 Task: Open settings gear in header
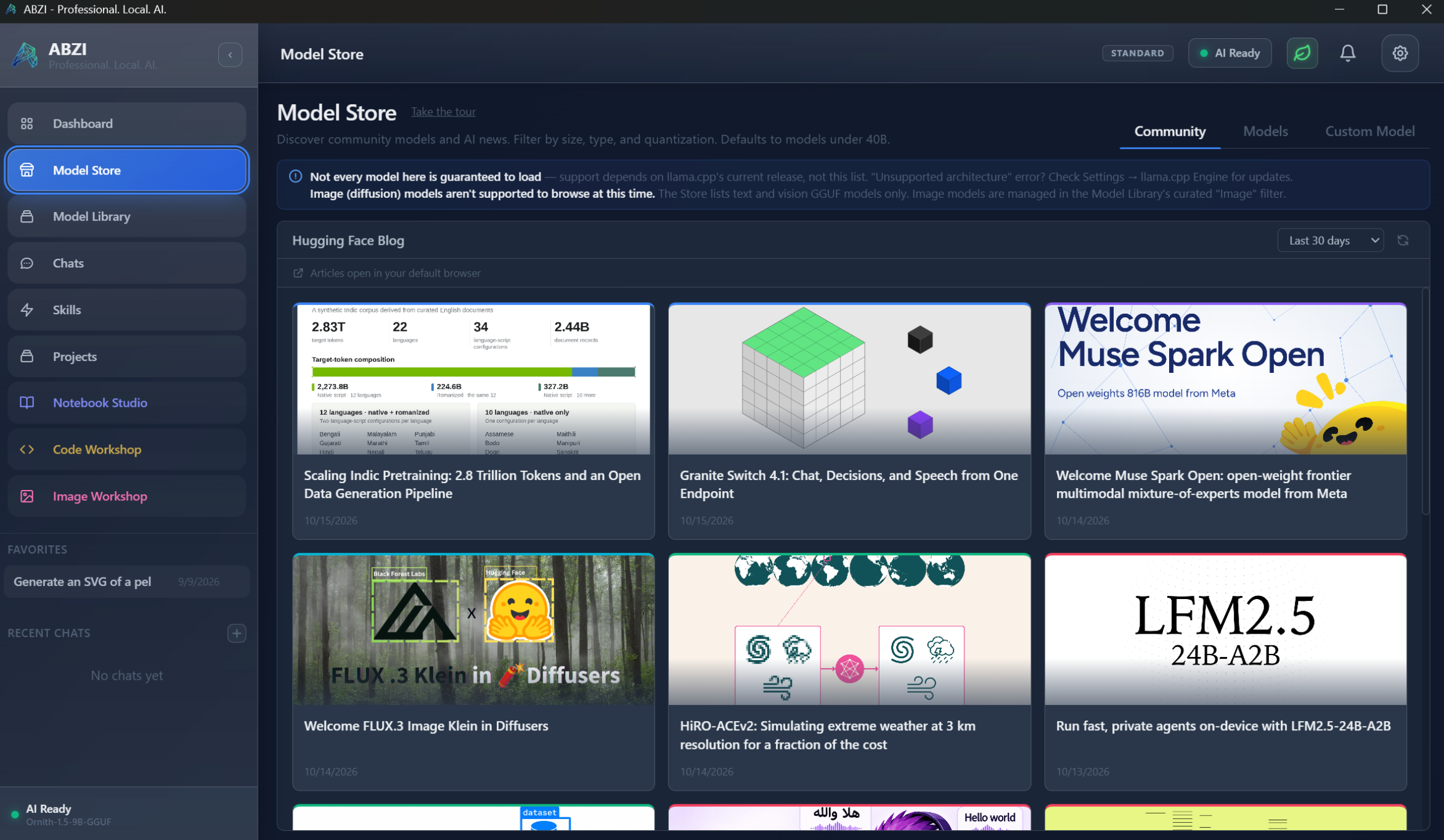[1400, 53]
